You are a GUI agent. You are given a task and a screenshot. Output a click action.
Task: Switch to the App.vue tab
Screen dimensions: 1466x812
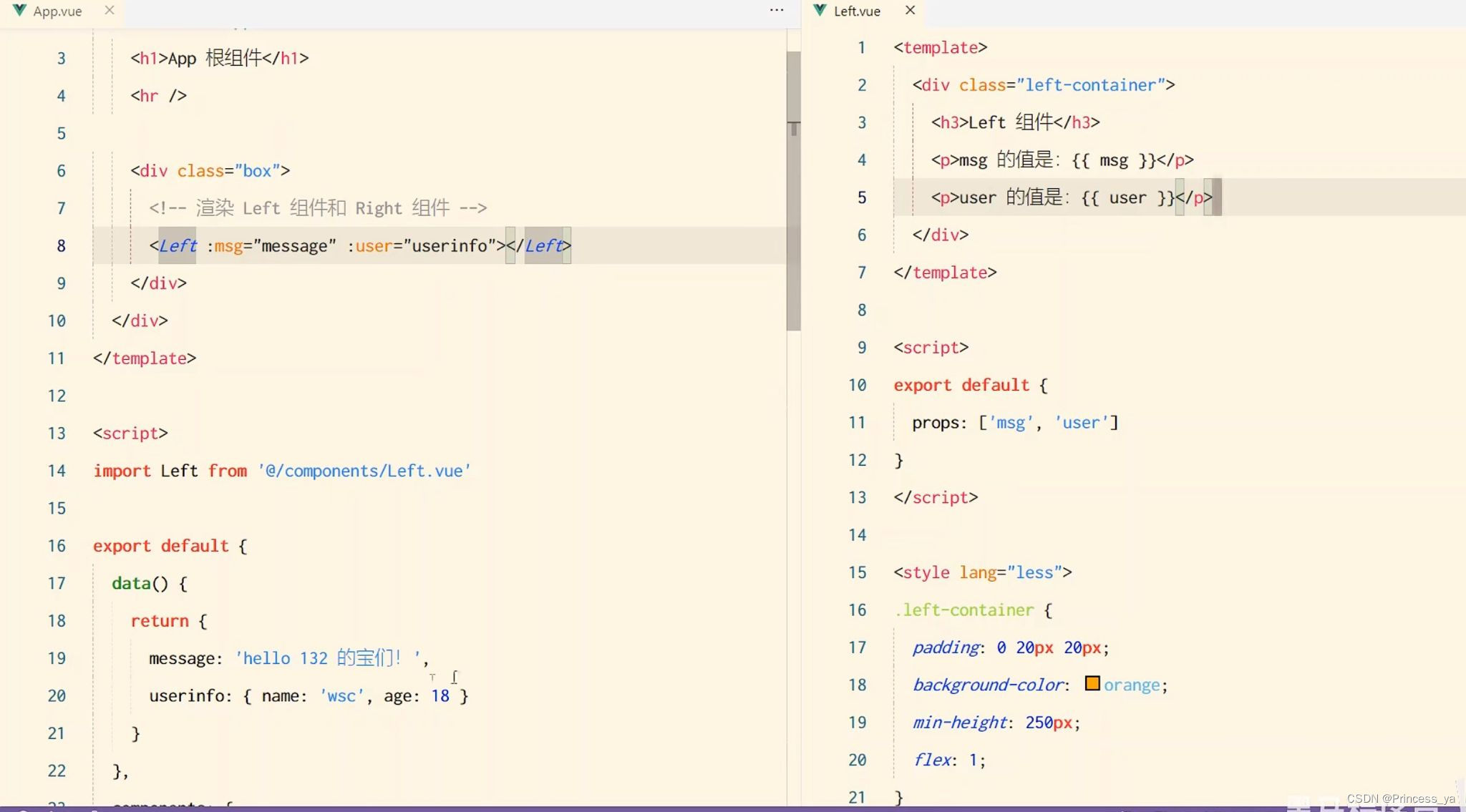pyautogui.click(x=57, y=11)
